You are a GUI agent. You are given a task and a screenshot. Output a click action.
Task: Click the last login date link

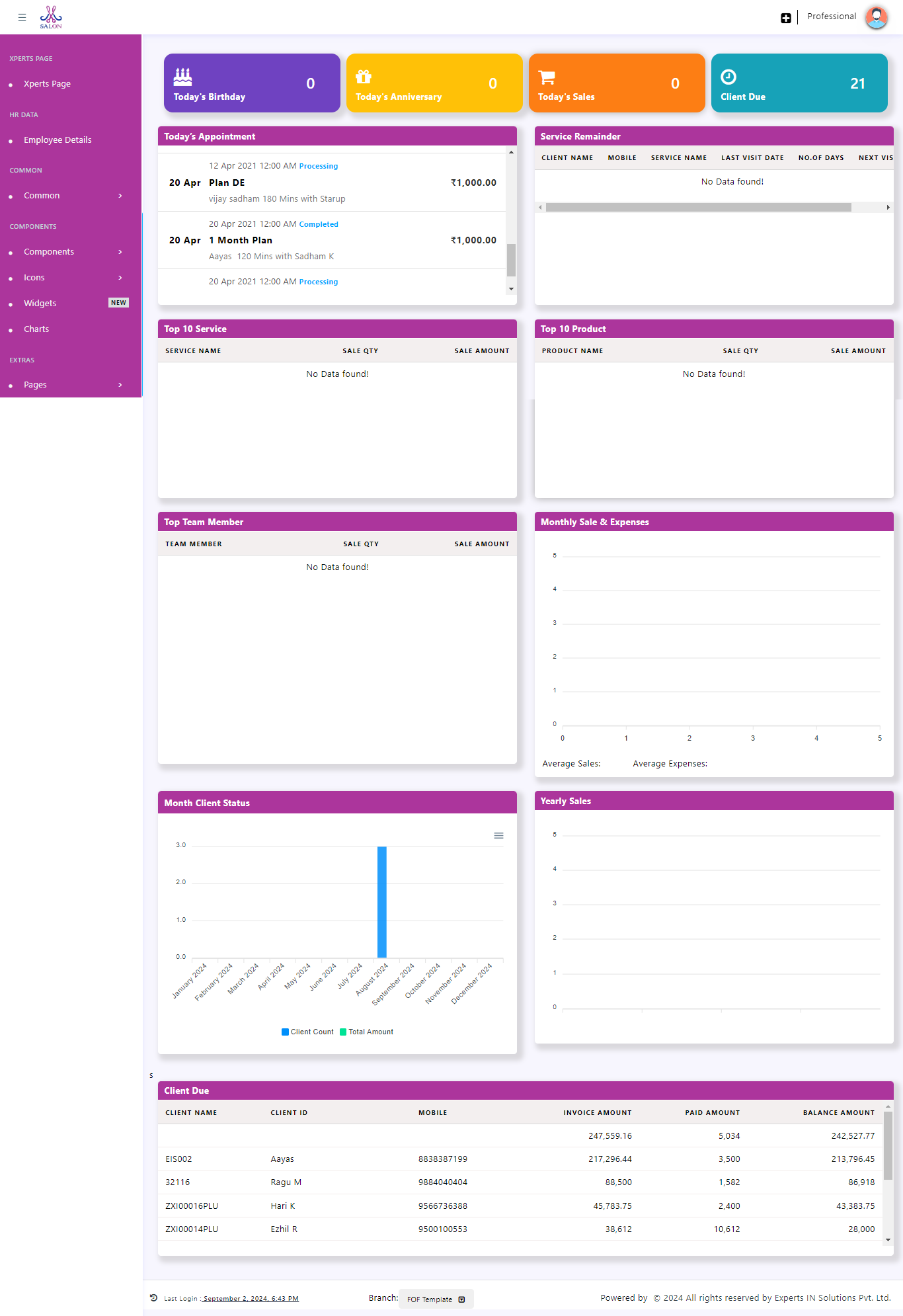(x=251, y=1299)
